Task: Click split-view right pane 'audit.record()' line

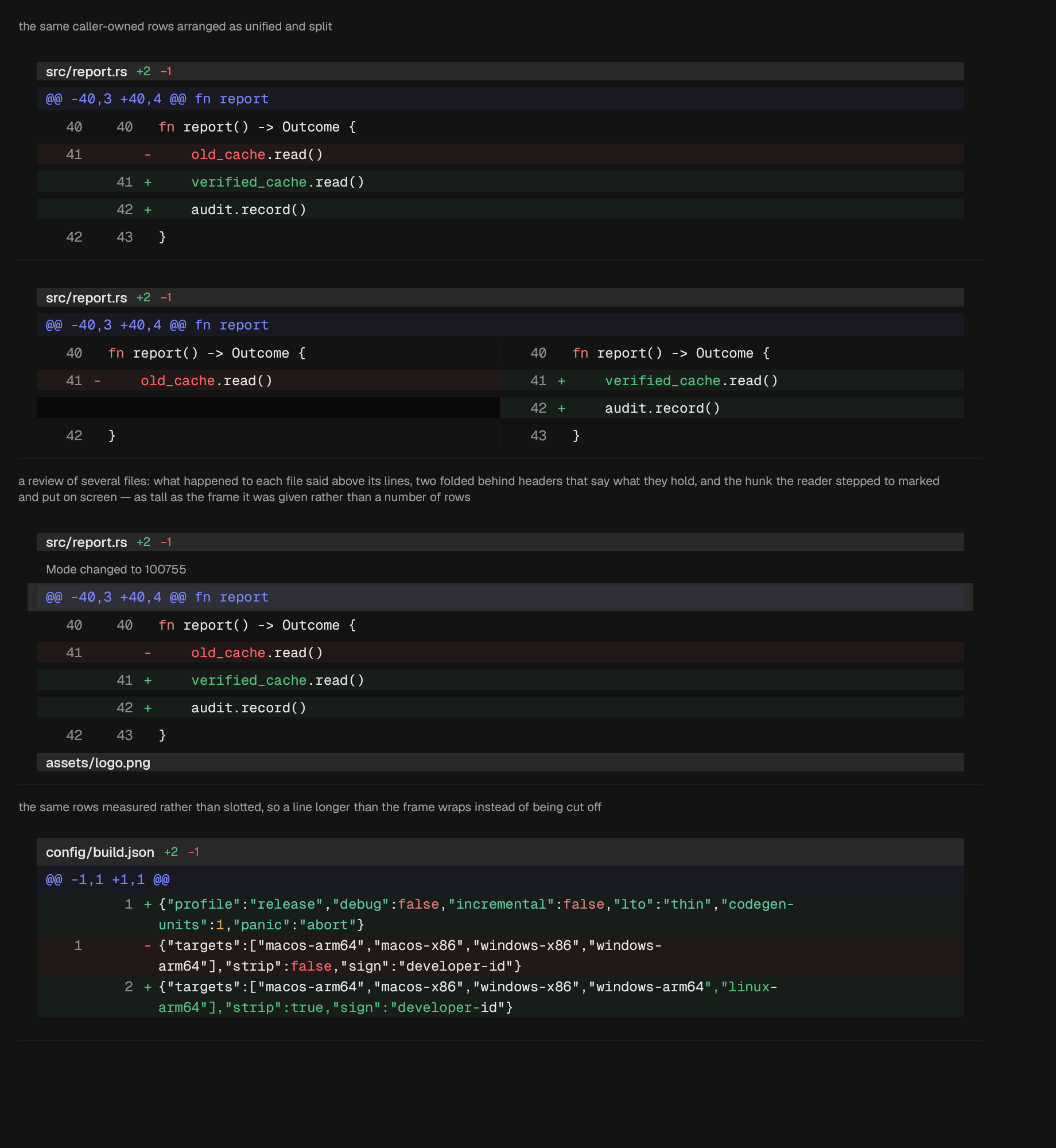Action: click(x=732, y=408)
